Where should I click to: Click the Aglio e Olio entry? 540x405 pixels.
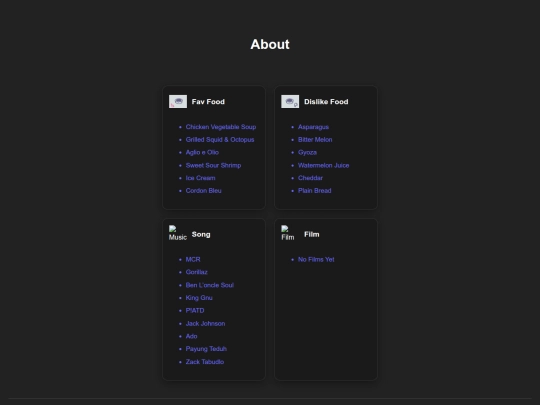(x=202, y=153)
